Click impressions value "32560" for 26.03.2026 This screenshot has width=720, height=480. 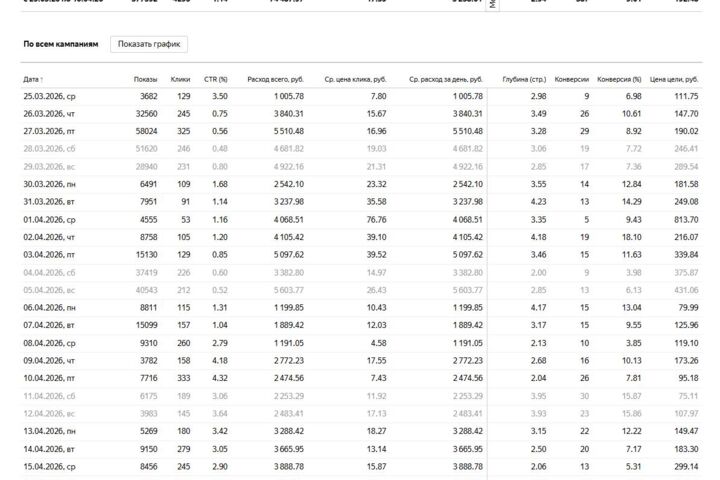point(146,114)
